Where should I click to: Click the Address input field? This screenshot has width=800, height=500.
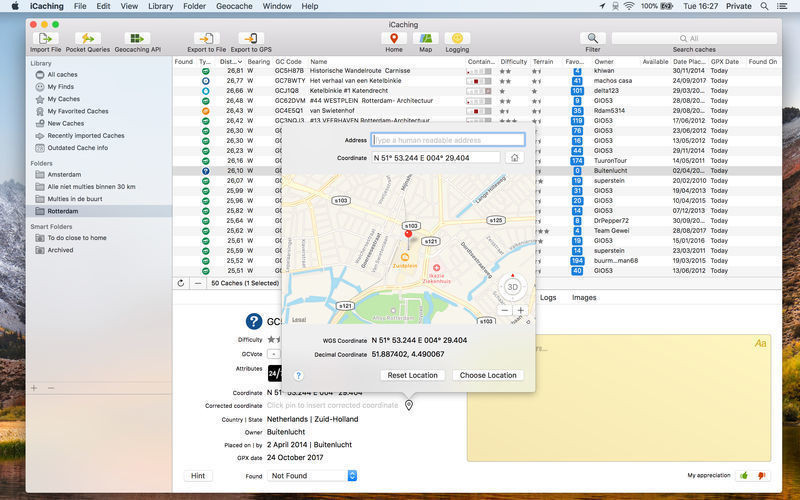[448, 140]
